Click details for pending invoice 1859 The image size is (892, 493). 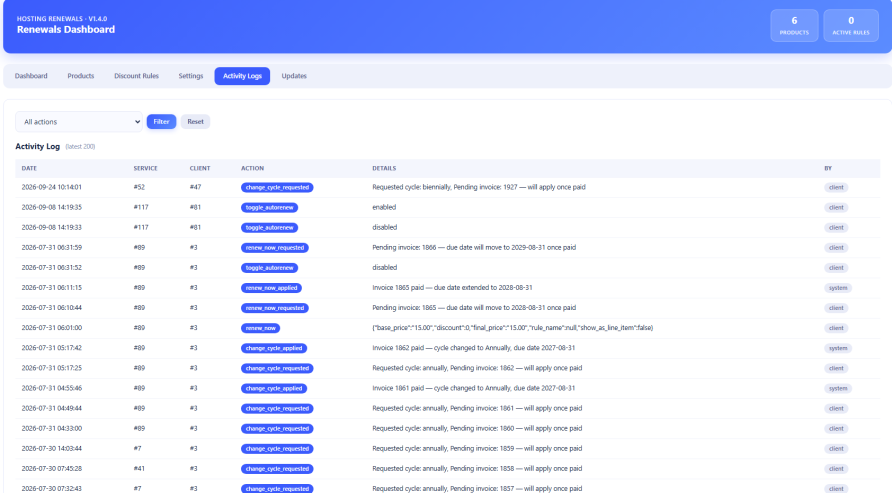click(477, 449)
